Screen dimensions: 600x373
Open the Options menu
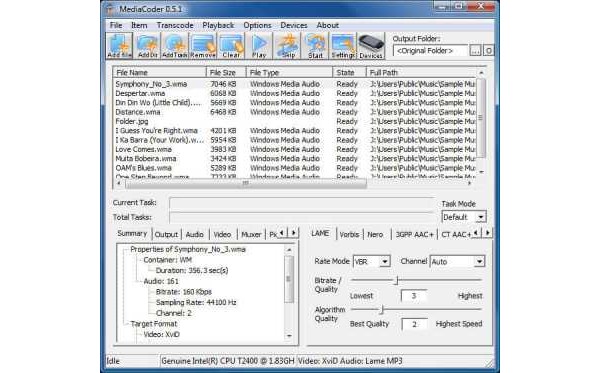click(x=257, y=25)
